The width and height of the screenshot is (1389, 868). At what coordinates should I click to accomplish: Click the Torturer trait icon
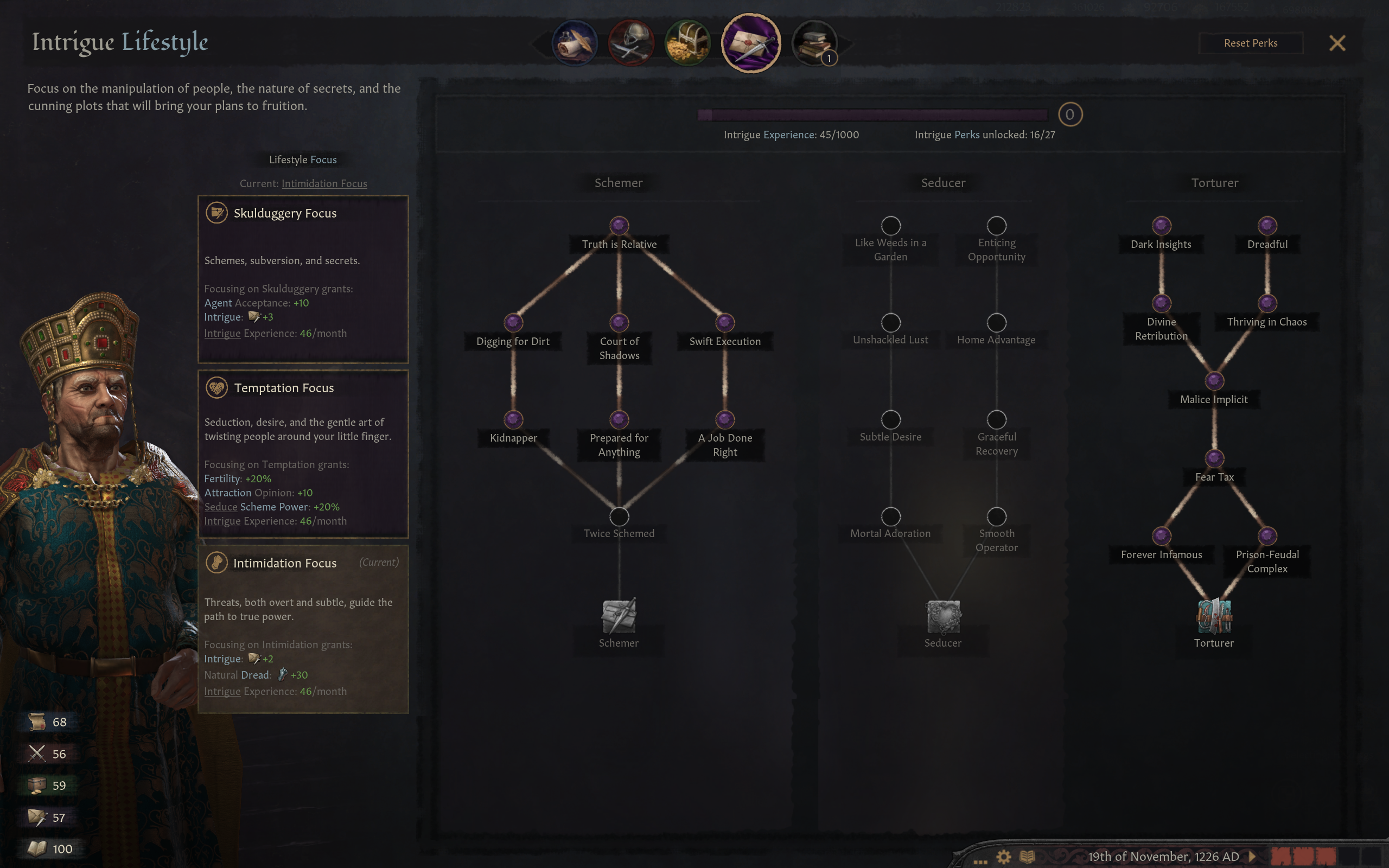click(1214, 615)
